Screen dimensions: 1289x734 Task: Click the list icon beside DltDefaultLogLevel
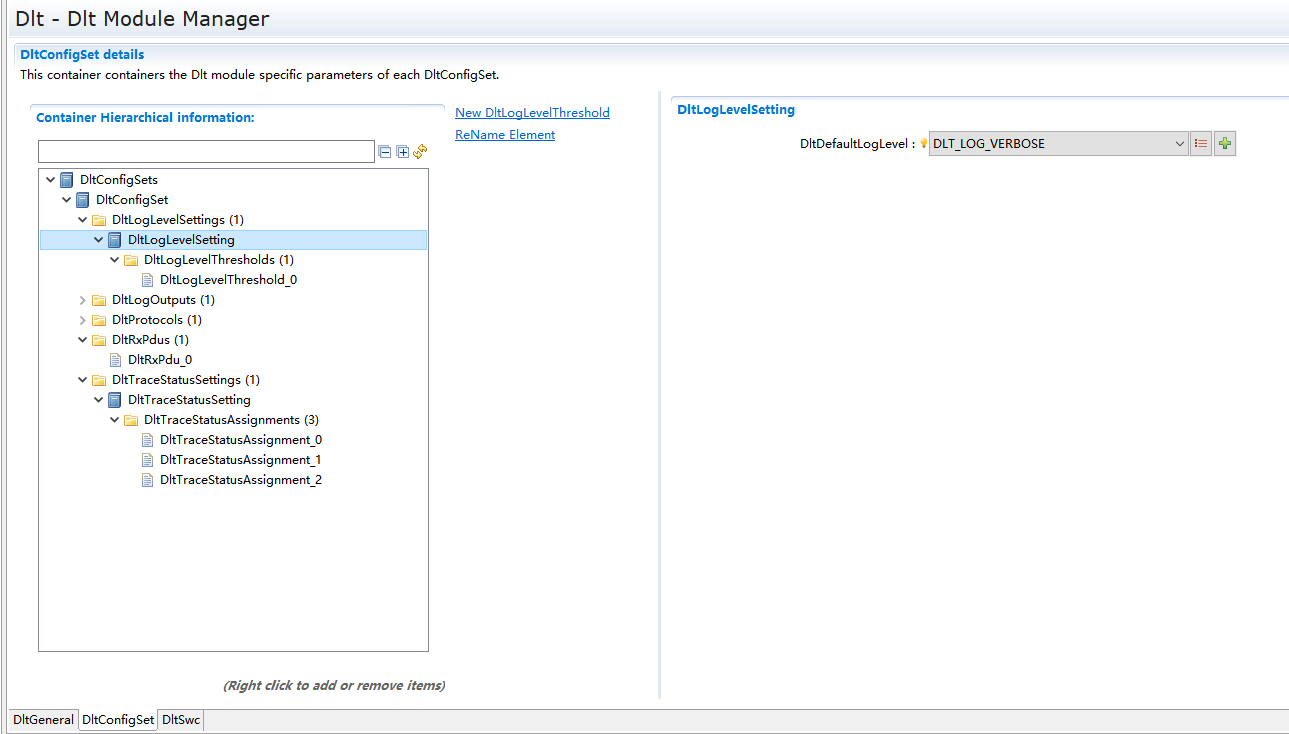[x=1201, y=144]
